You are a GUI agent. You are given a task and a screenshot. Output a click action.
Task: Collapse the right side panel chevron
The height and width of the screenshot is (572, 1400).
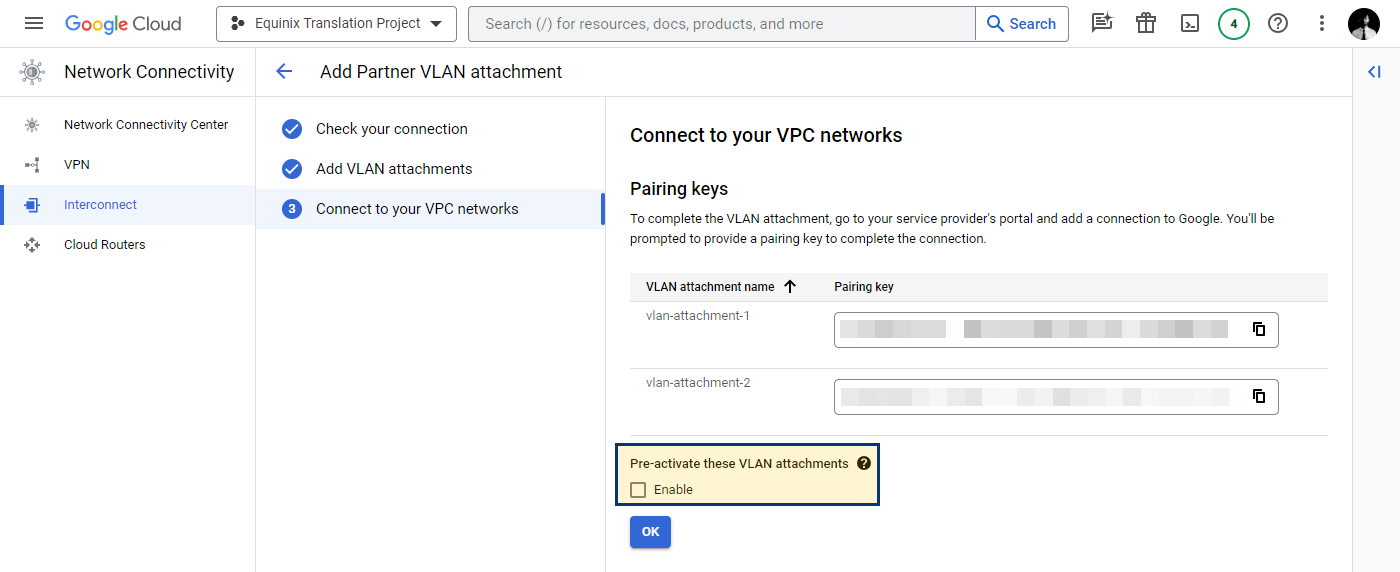[1374, 71]
